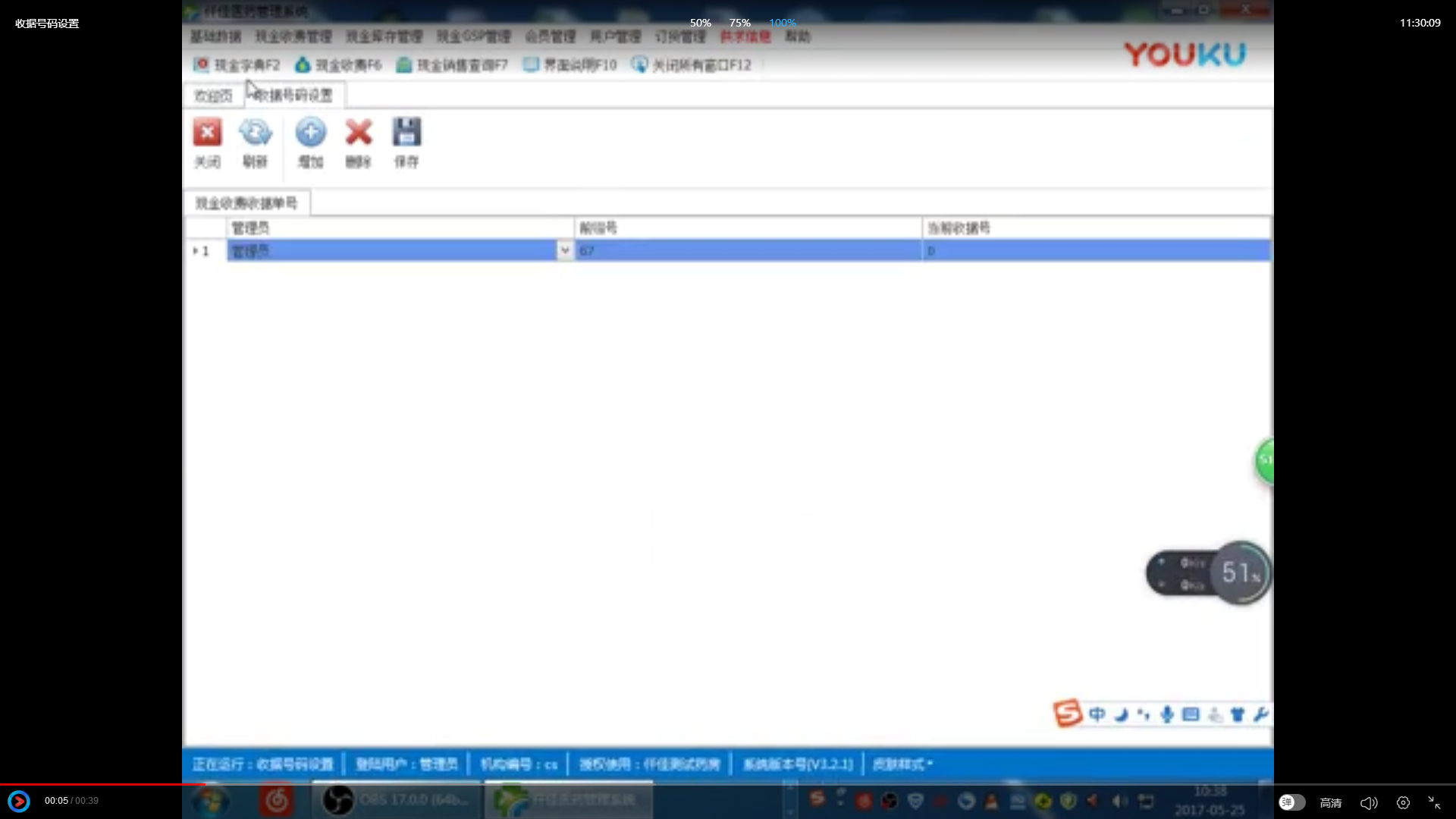The width and height of the screenshot is (1456, 819).
Task: Open the 现金GSP管理 menu
Action: click(473, 36)
